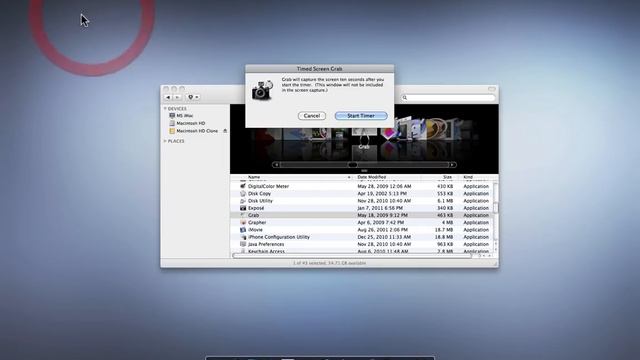Image resolution: width=640 pixels, height=360 pixels.
Task: Open the Finder Action gear menu
Action: click(x=193, y=97)
